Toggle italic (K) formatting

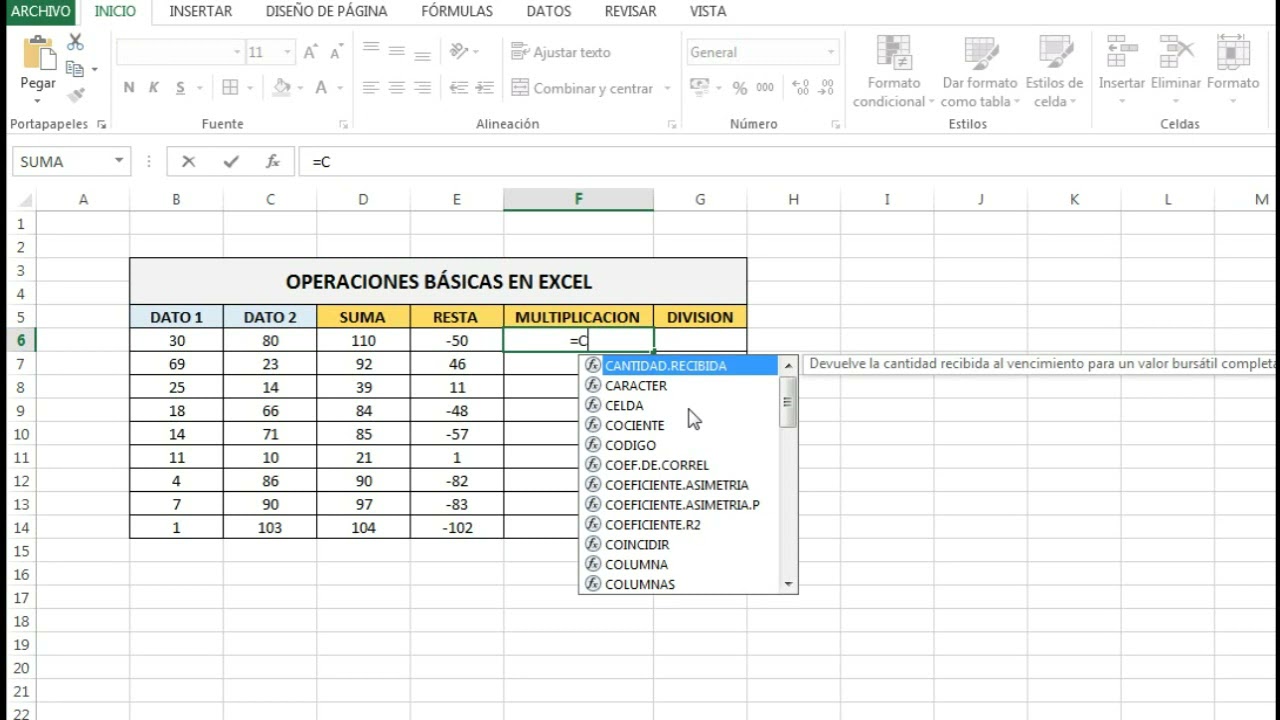point(154,88)
